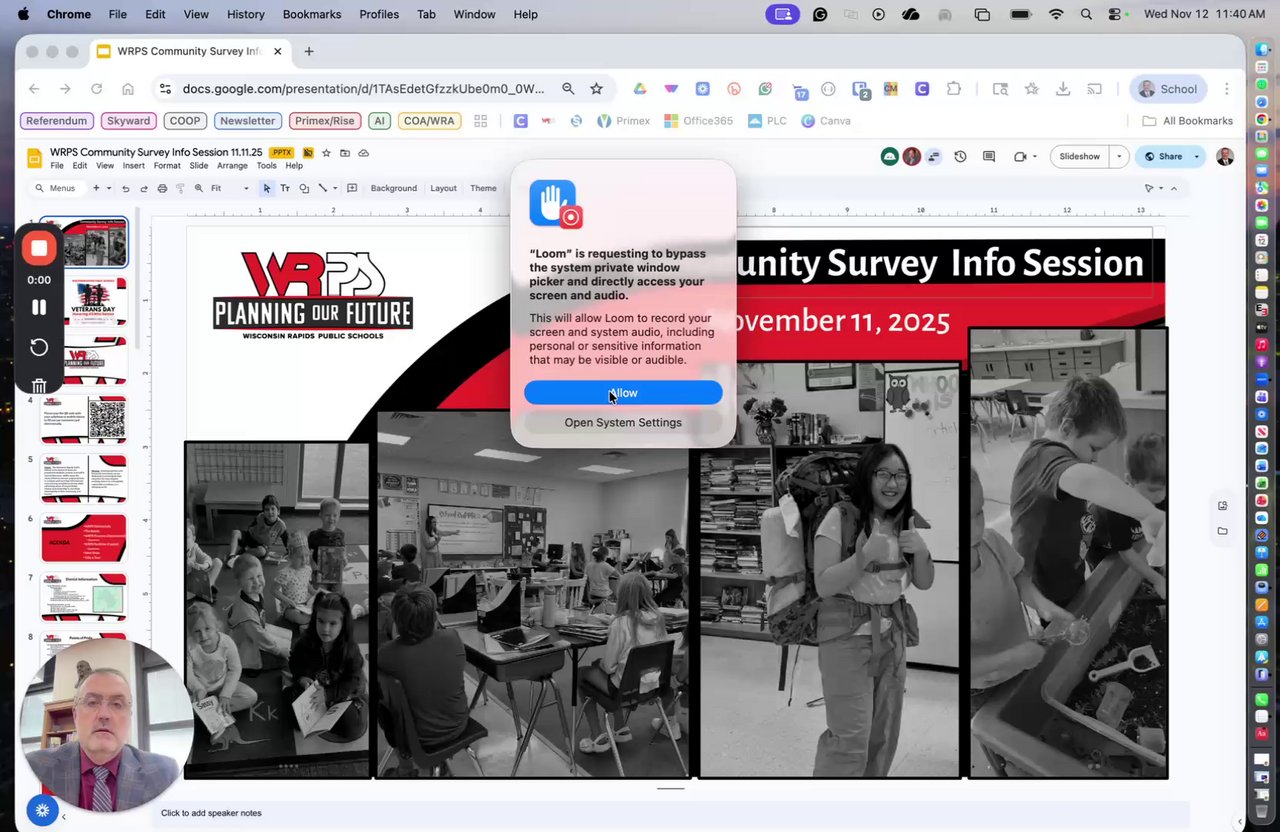The image size is (1280, 832).
Task: Open the Tools menu in Slides
Action: [266, 166]
